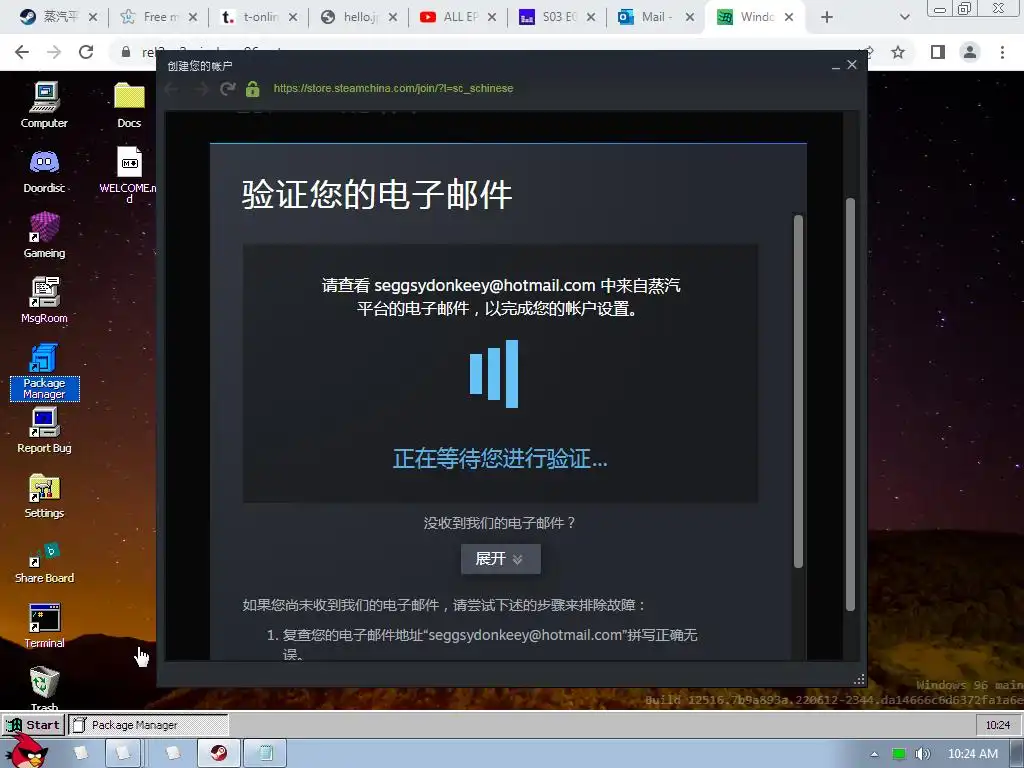Click the Angry Birds start orb

(26, 751)
